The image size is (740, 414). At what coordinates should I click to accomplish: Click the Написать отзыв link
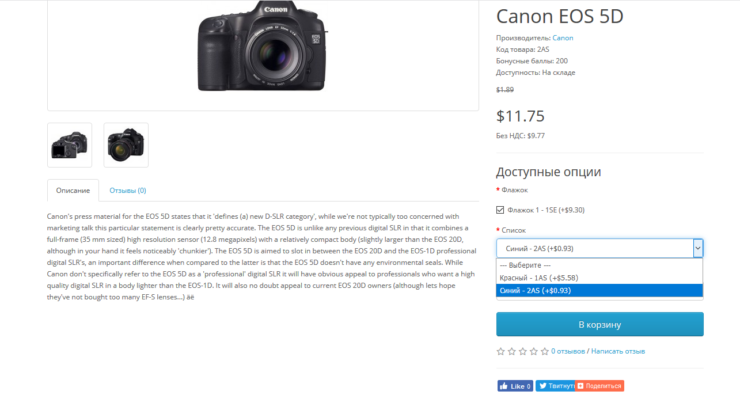(x=617, y=351)
